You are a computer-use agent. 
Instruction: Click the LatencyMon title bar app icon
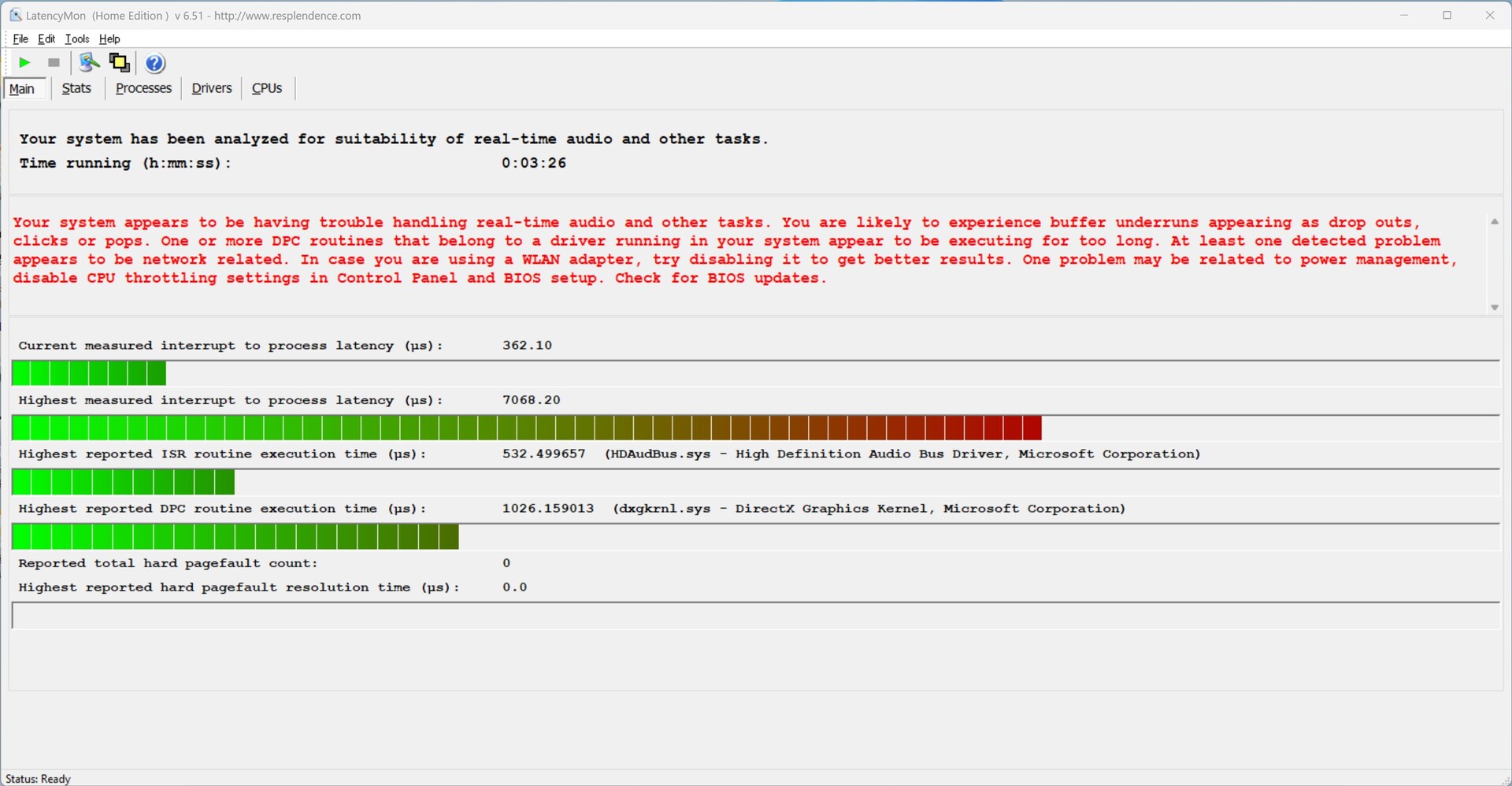(15, 15)
